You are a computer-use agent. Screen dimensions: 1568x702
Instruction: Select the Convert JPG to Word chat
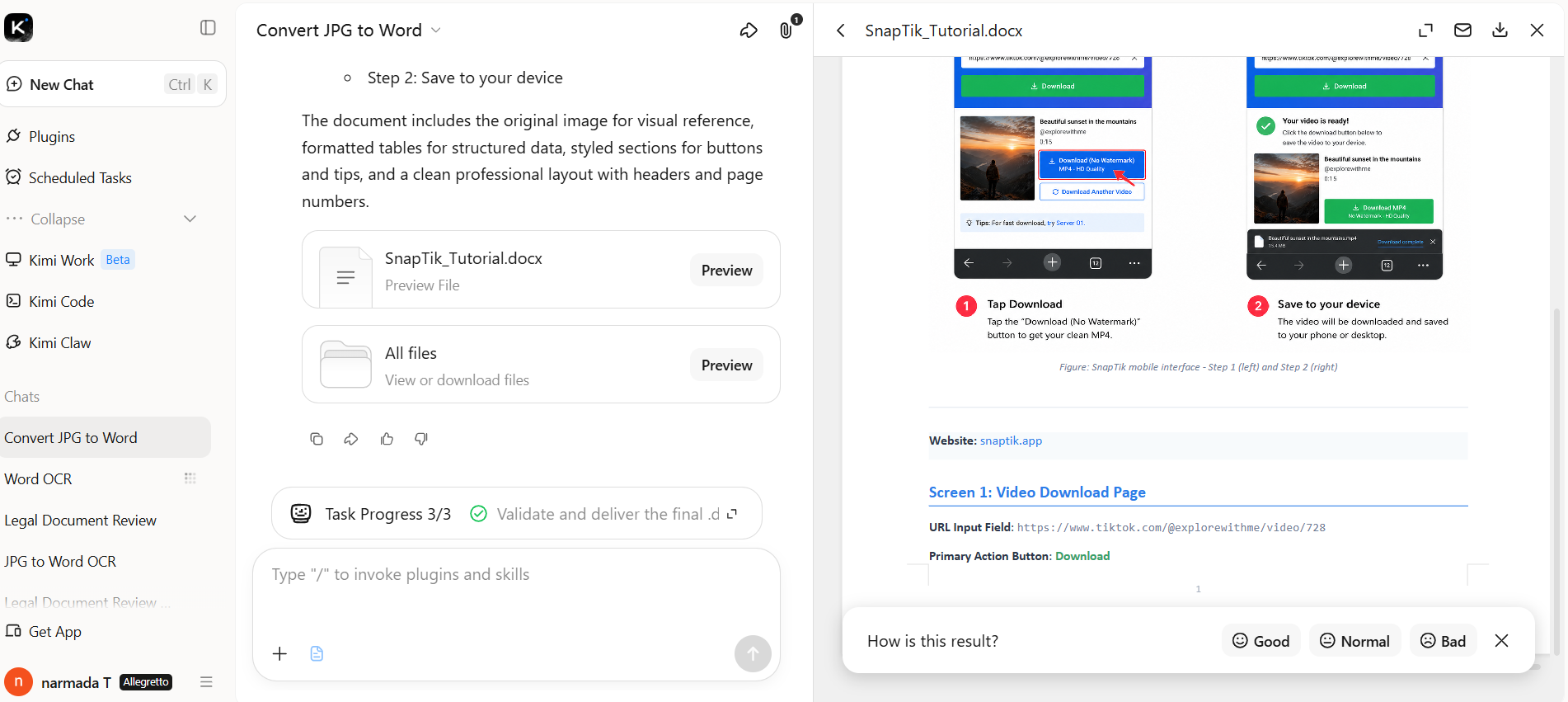point(105,437)
